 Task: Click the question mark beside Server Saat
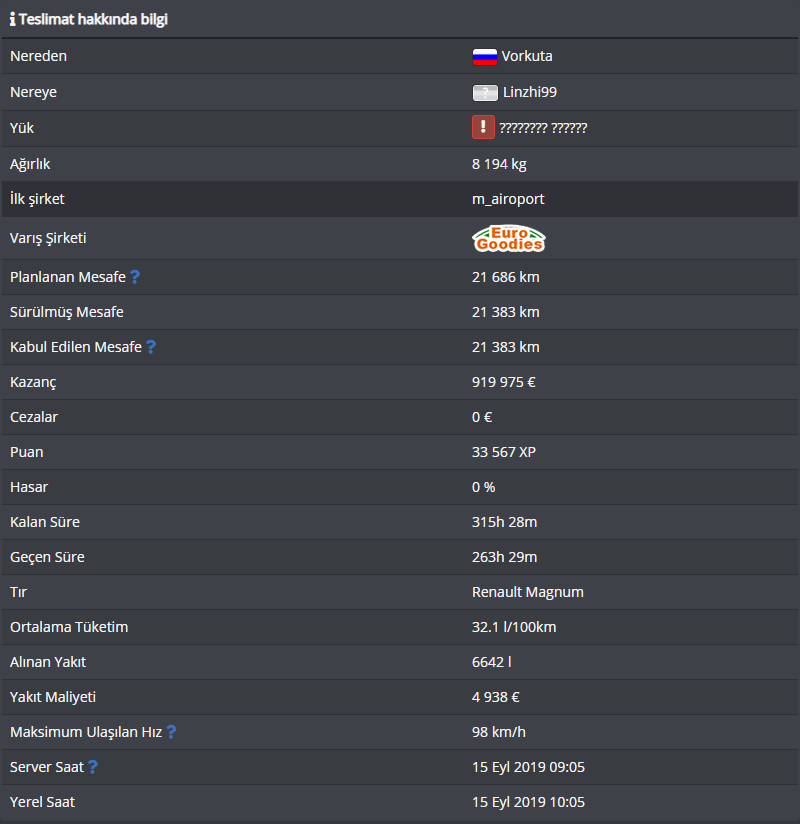pyautogui.click(x=93, y=767)
